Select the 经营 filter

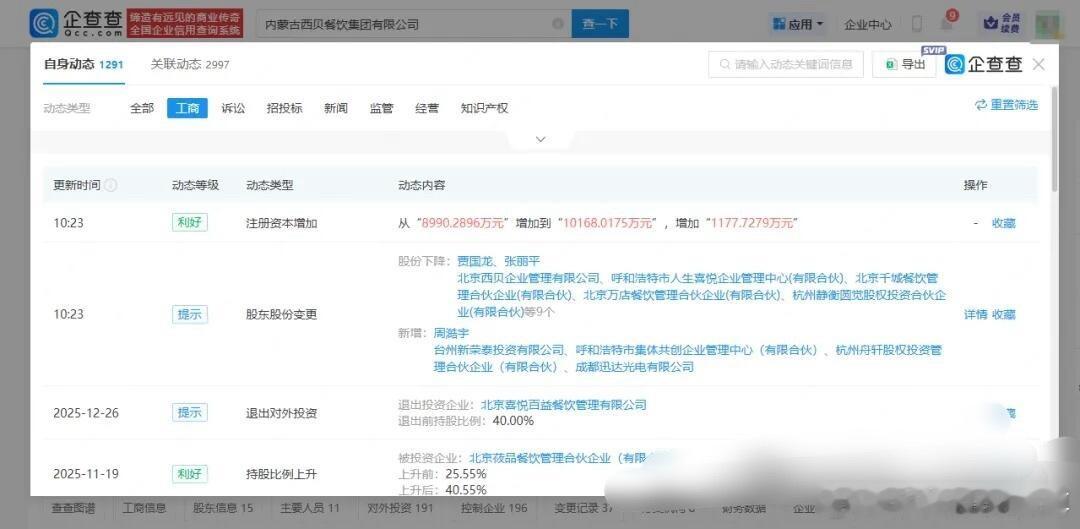427,108
